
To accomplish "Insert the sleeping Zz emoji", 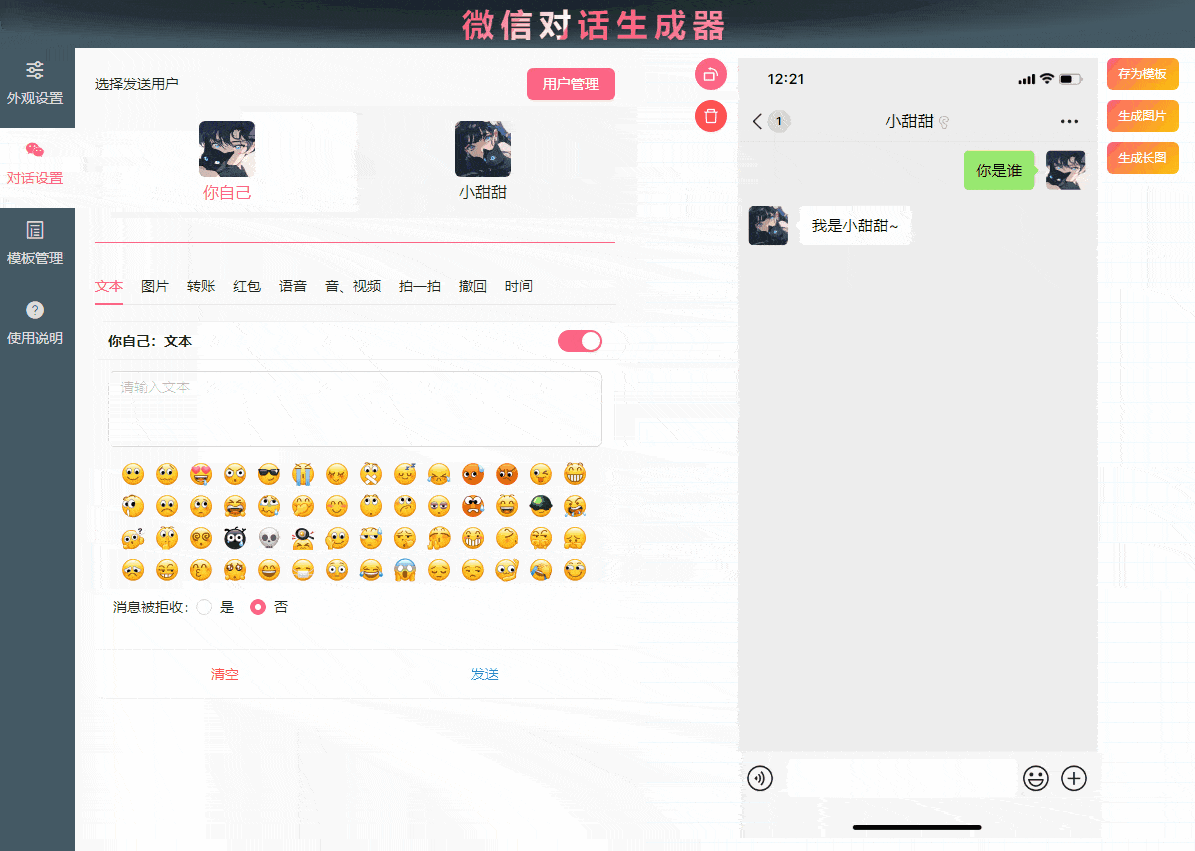I will (x=405, y=474).
